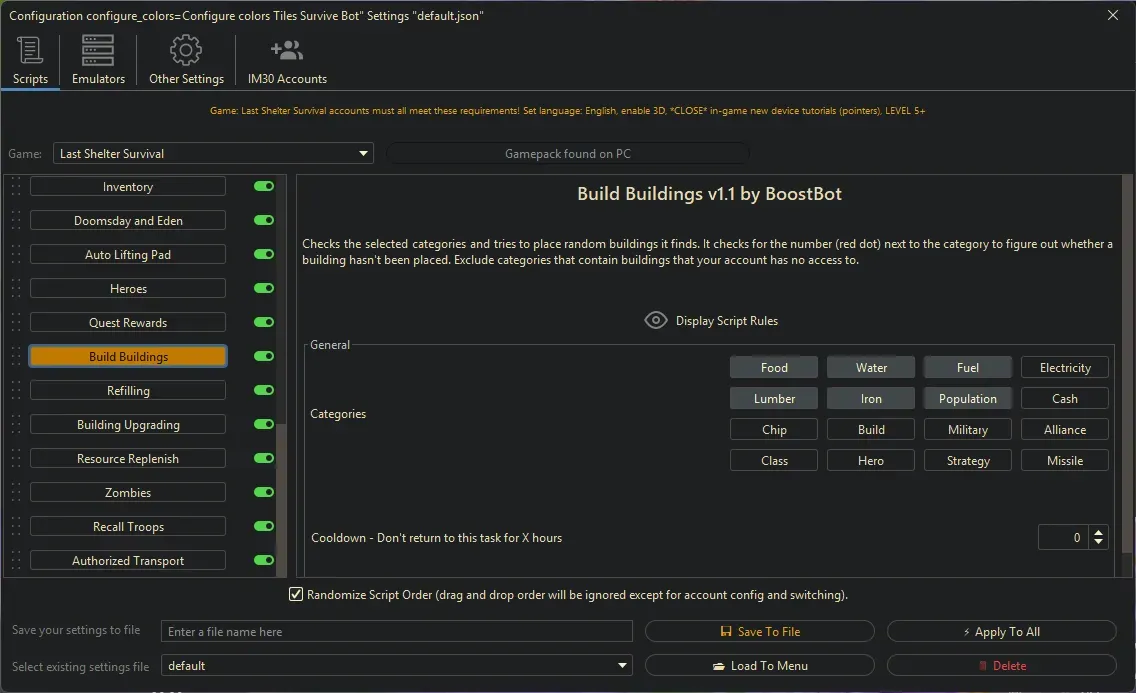Click the script list scrollbar

[x=282, y=500]
